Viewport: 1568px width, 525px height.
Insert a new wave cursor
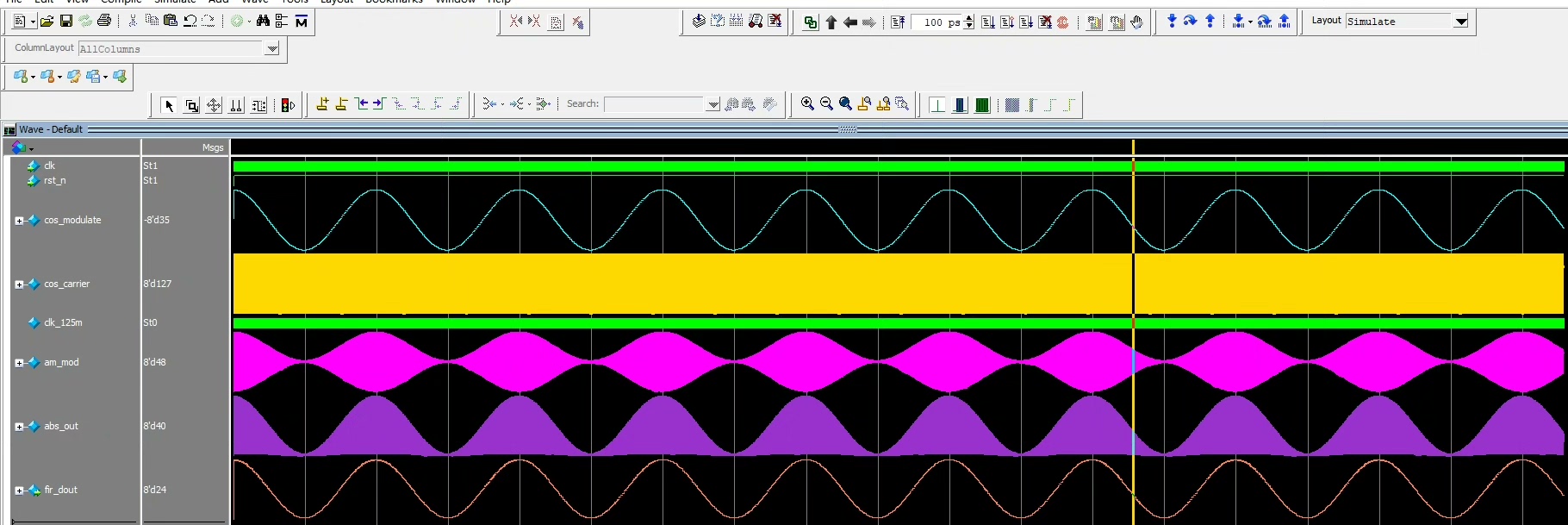322,104
